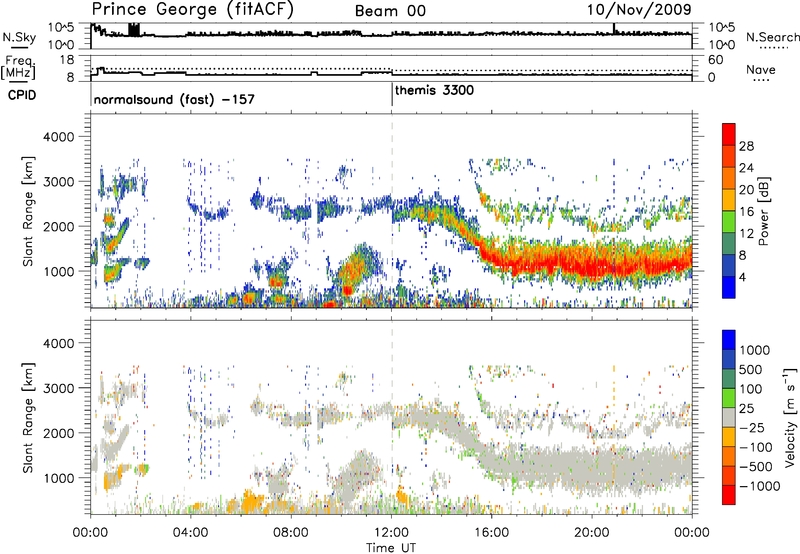Click the "N.Search" legend label
The width and height of the screenshot is (800, 554).
coord(772,37)
